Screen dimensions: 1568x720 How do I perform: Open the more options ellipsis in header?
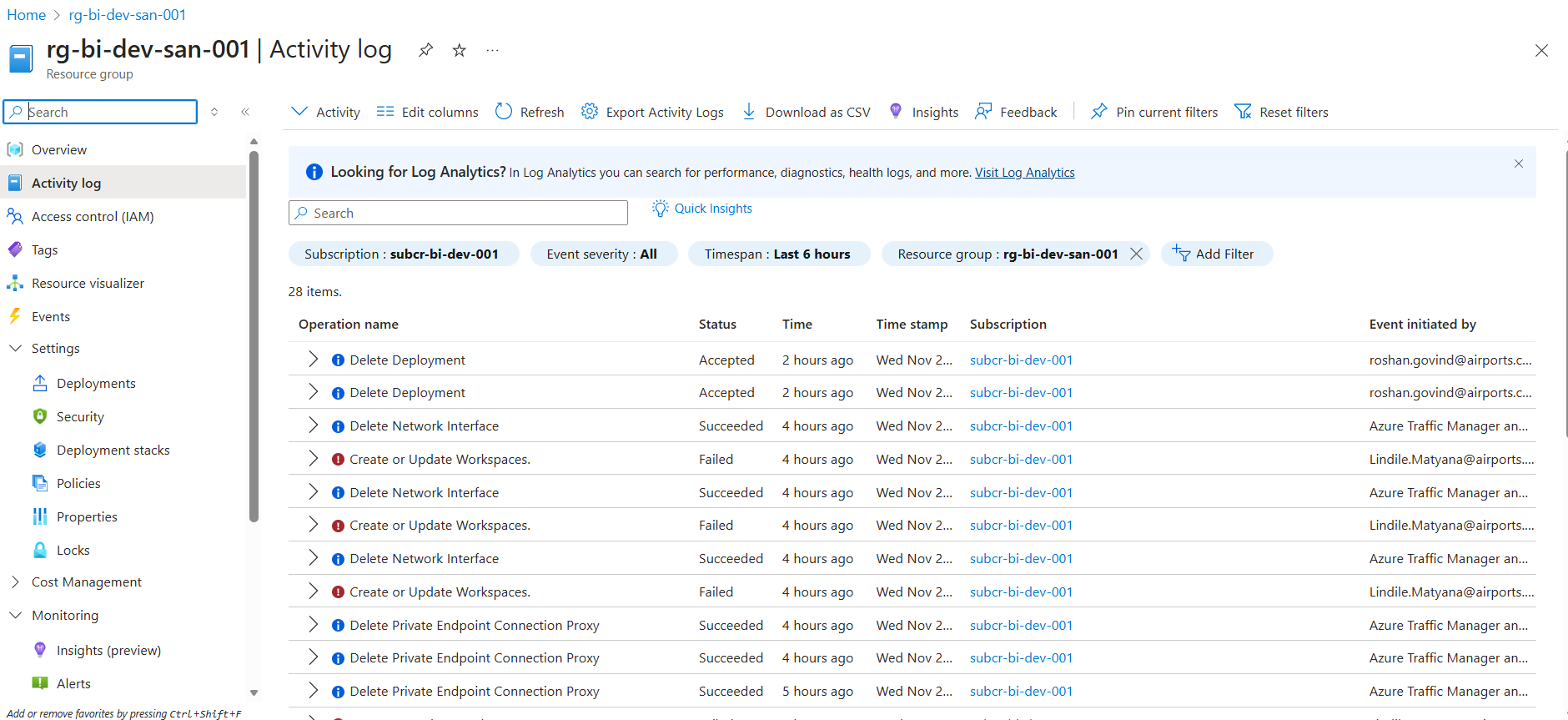point(493,50)
